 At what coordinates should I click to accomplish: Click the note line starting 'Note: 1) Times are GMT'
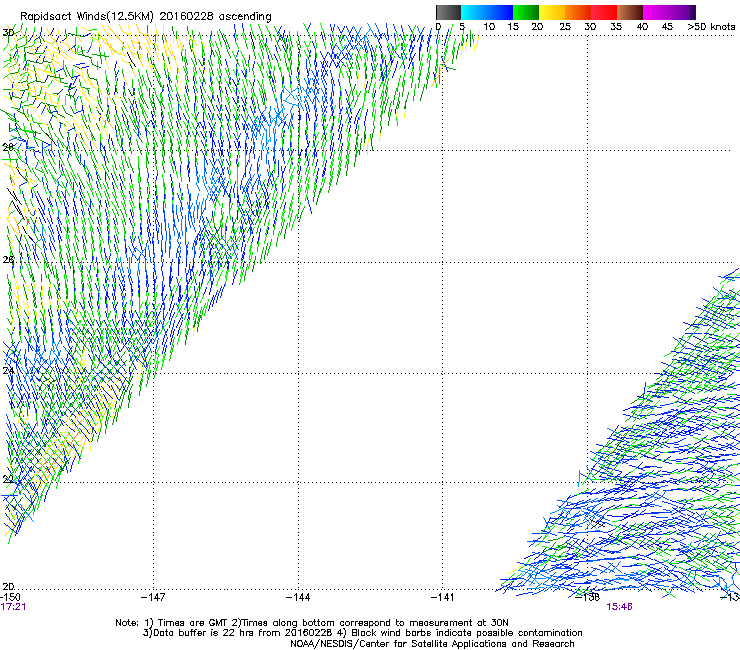pyautogui.click(x=311, y=623)
